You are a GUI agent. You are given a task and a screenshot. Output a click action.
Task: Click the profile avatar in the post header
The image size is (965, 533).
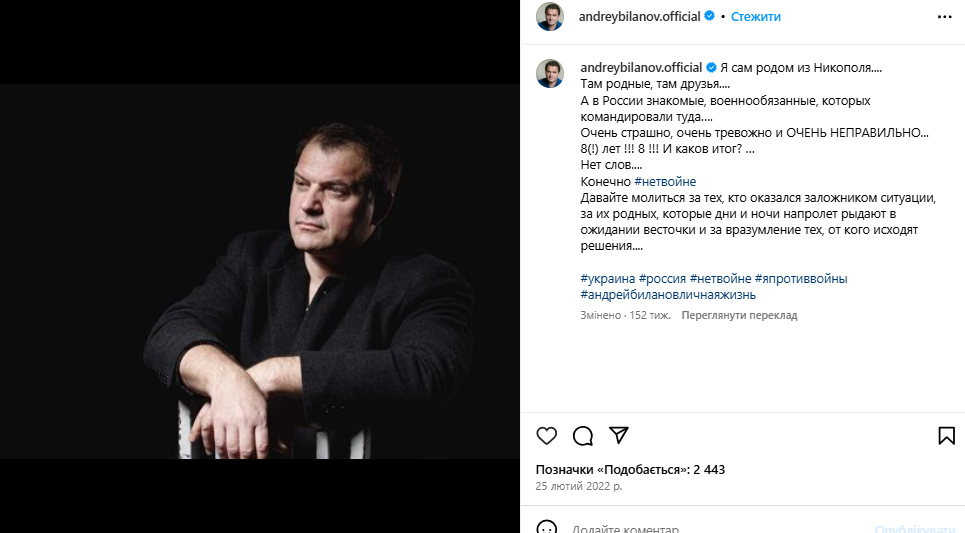click(x=549, y=17)
